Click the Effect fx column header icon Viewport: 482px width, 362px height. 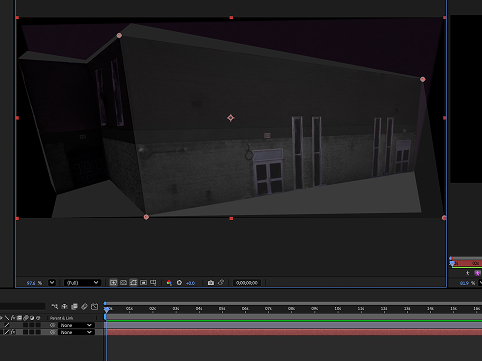13,318
